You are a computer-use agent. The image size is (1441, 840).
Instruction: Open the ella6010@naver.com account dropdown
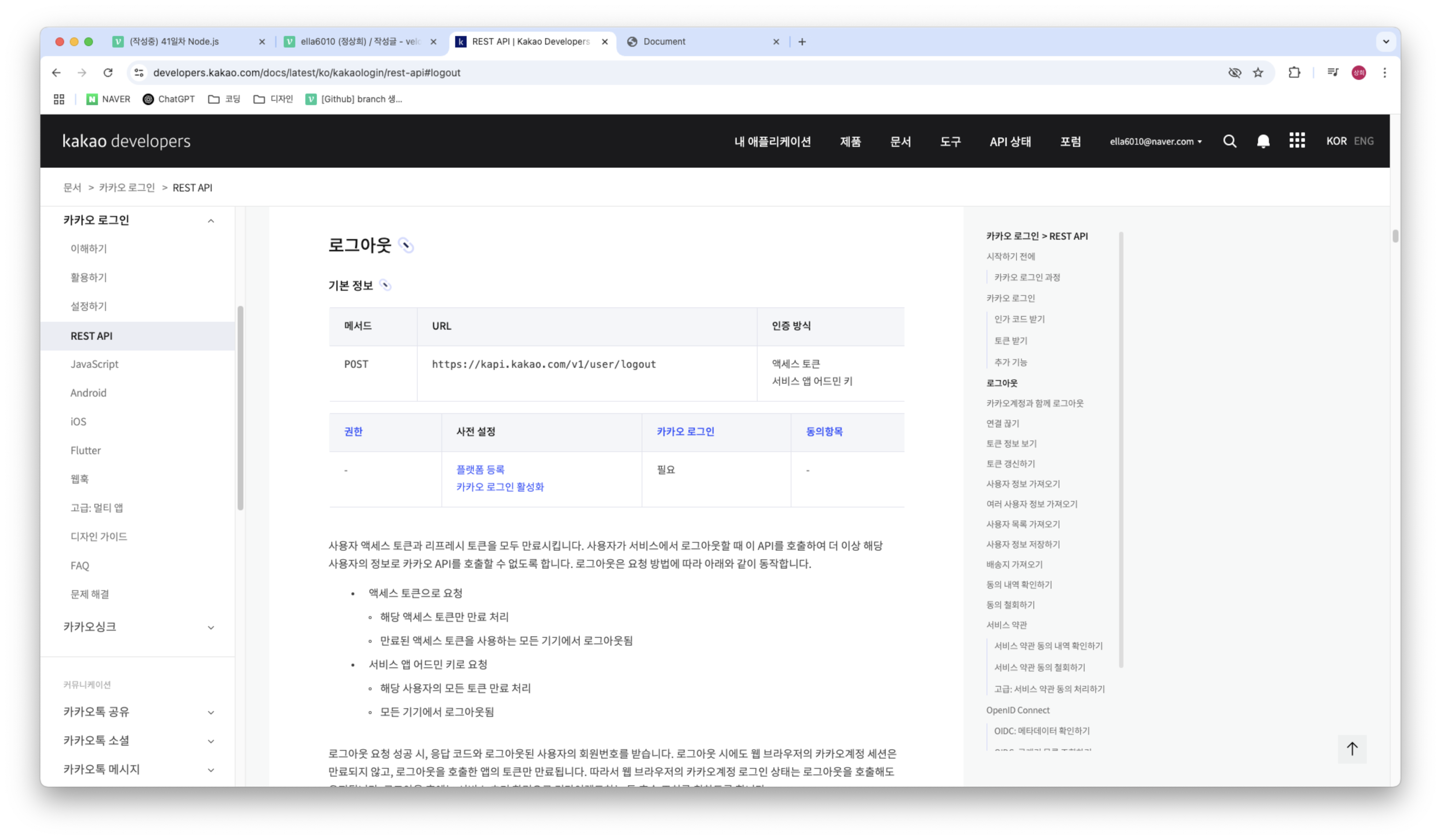click(1156, 142)
